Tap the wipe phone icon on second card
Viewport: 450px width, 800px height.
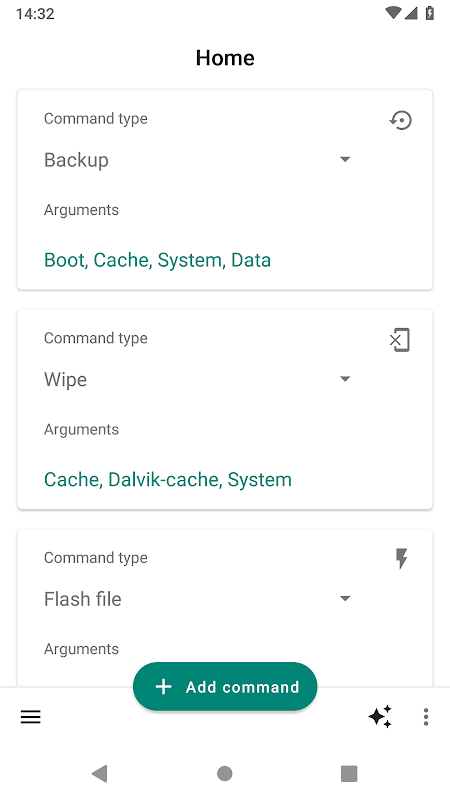pyautogui.click(x=400, y=340)
